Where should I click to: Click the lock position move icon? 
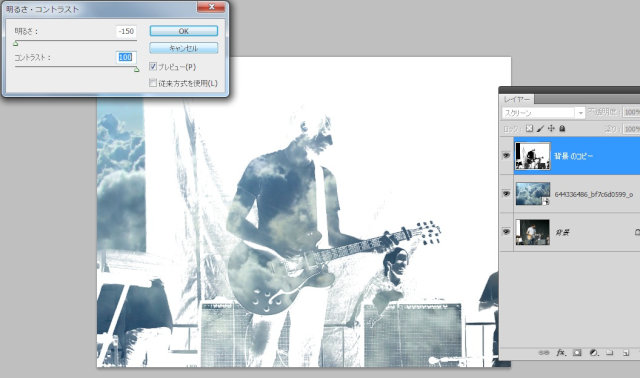551,128
